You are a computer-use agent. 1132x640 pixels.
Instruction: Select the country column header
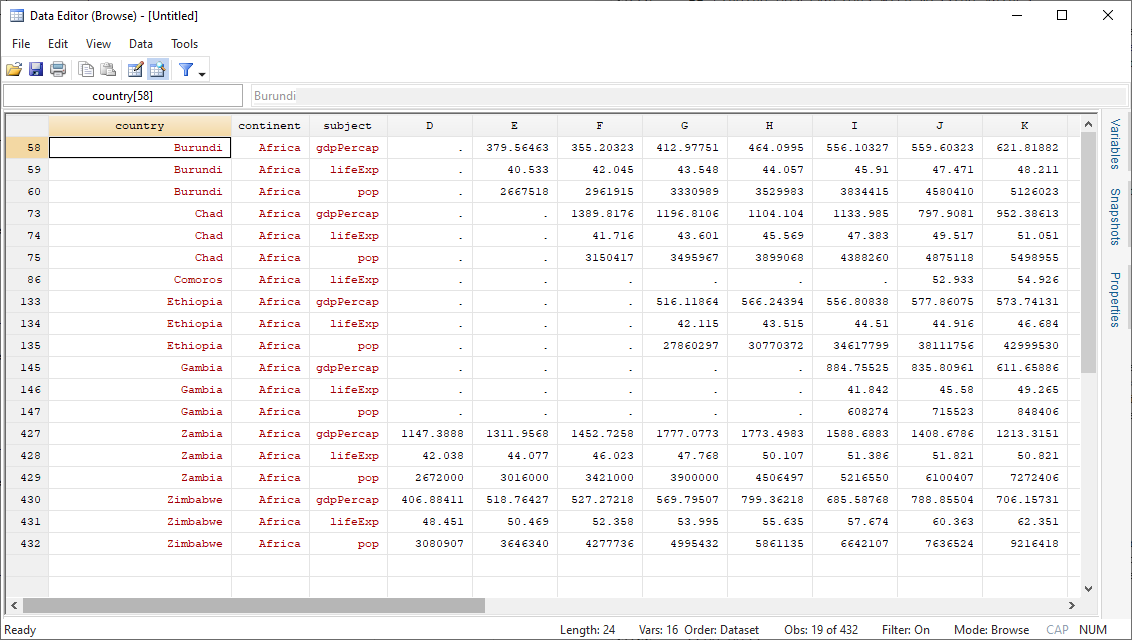(140, 126)
